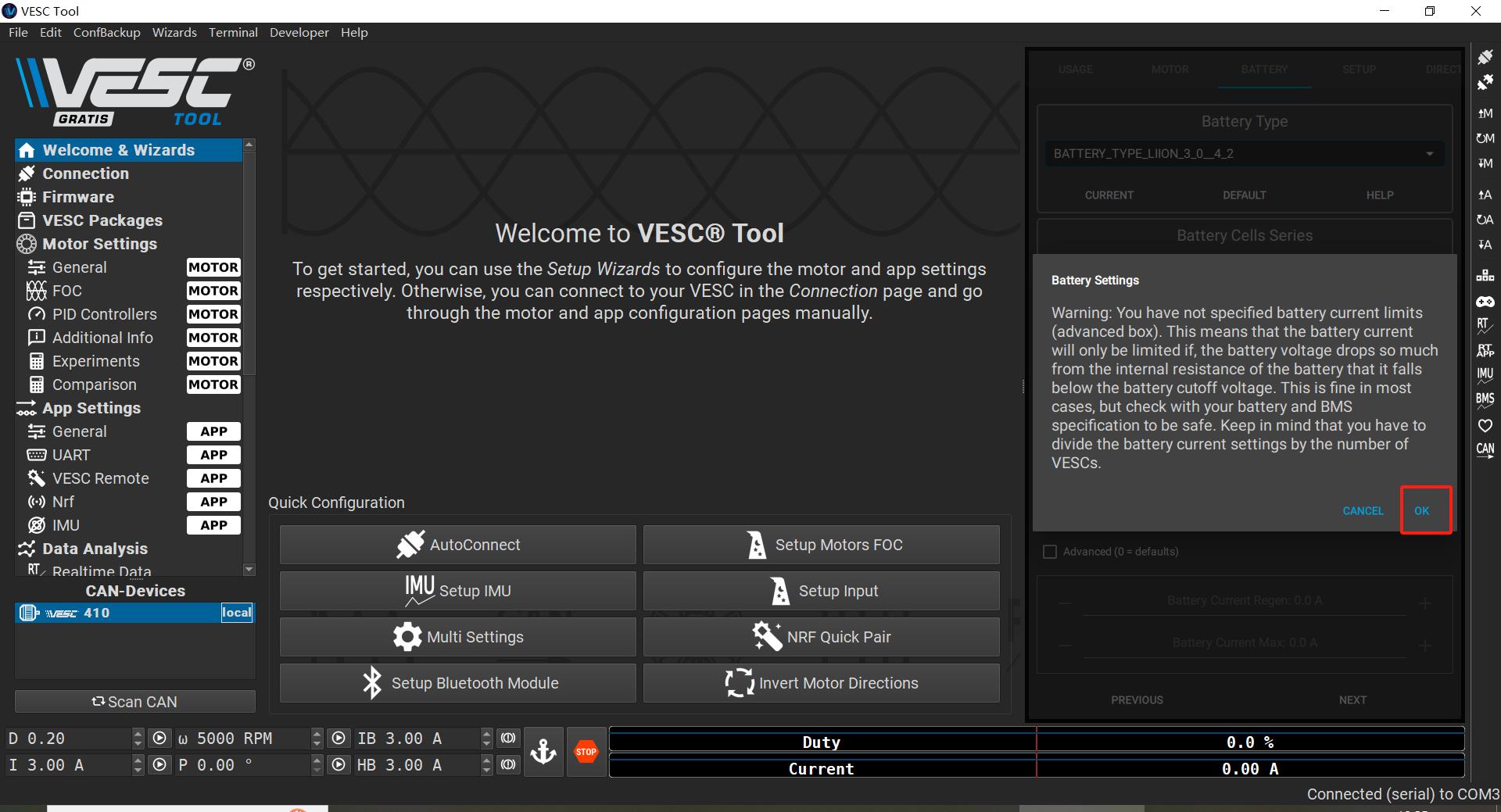Click the Scan CAN button

coord(135,702)
